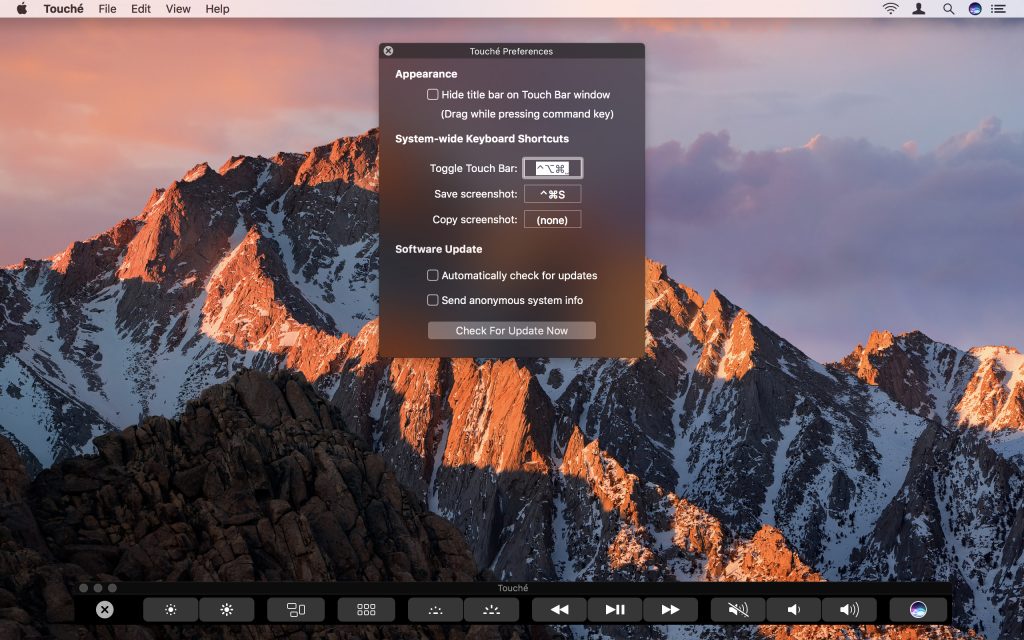Open the Touché application menu
Screen dimensions: 1024x640
coord(63,8)
